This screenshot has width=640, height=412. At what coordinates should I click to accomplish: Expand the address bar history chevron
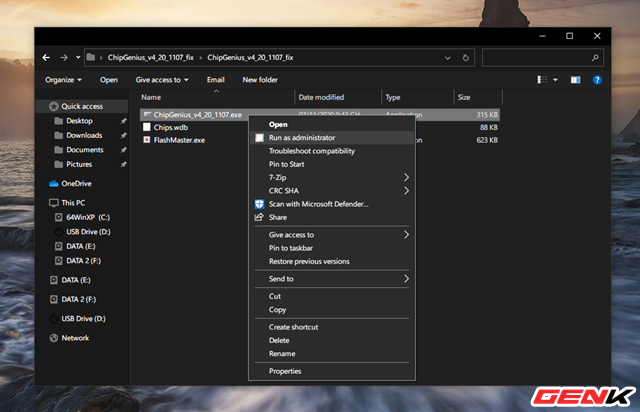coord(448,58)
